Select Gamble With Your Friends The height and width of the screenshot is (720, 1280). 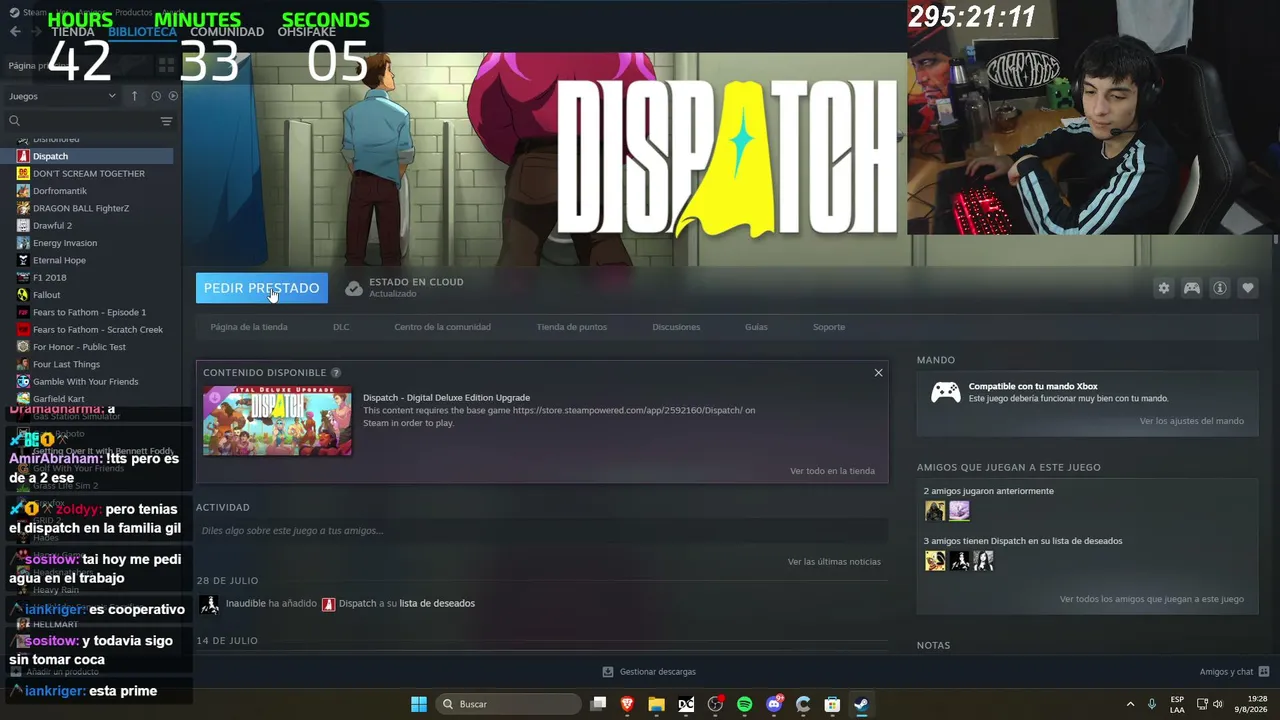click(x=86, y=382)
